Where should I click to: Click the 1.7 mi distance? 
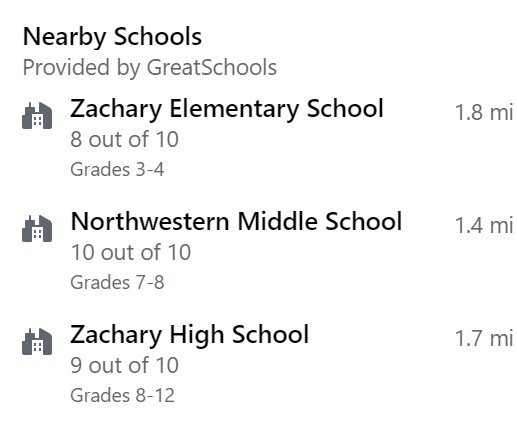[484, 339]
